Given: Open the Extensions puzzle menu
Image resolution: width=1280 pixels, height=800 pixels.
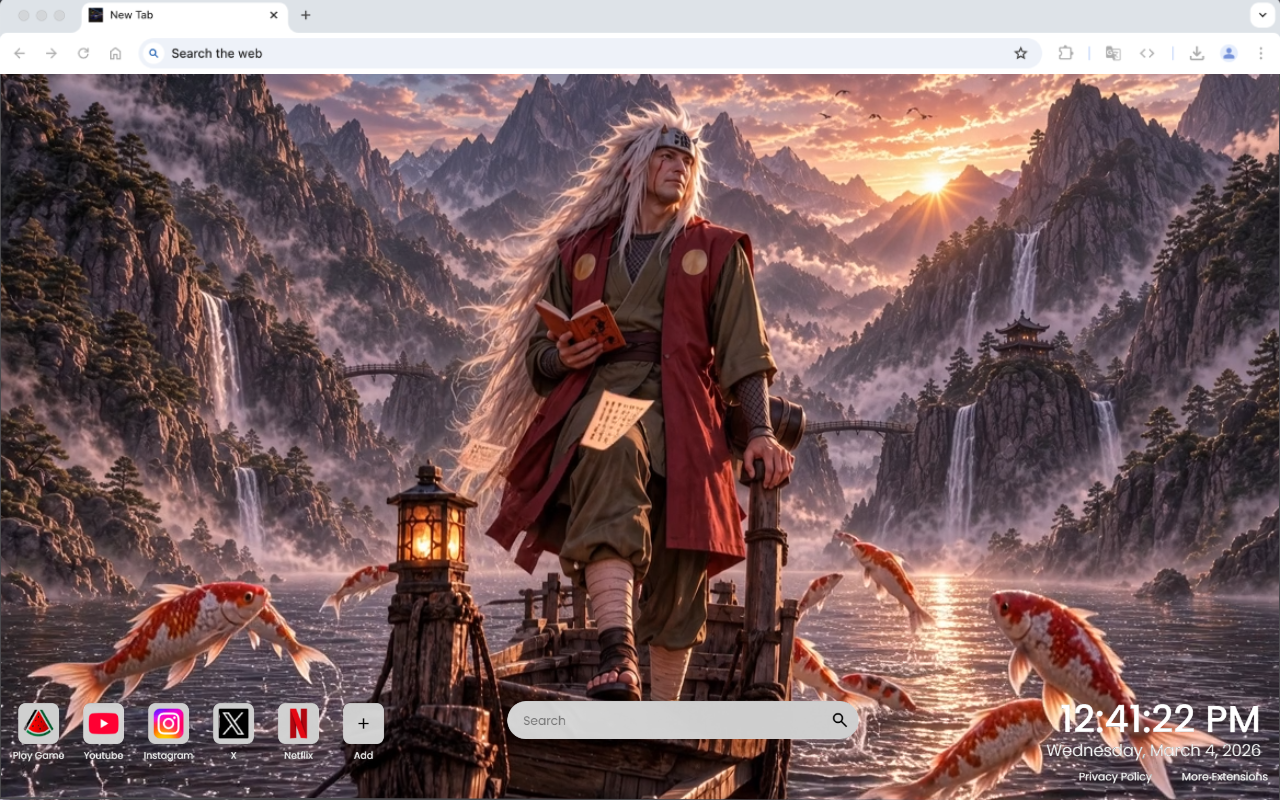Looking at the screenshot, I should 1065,53.
